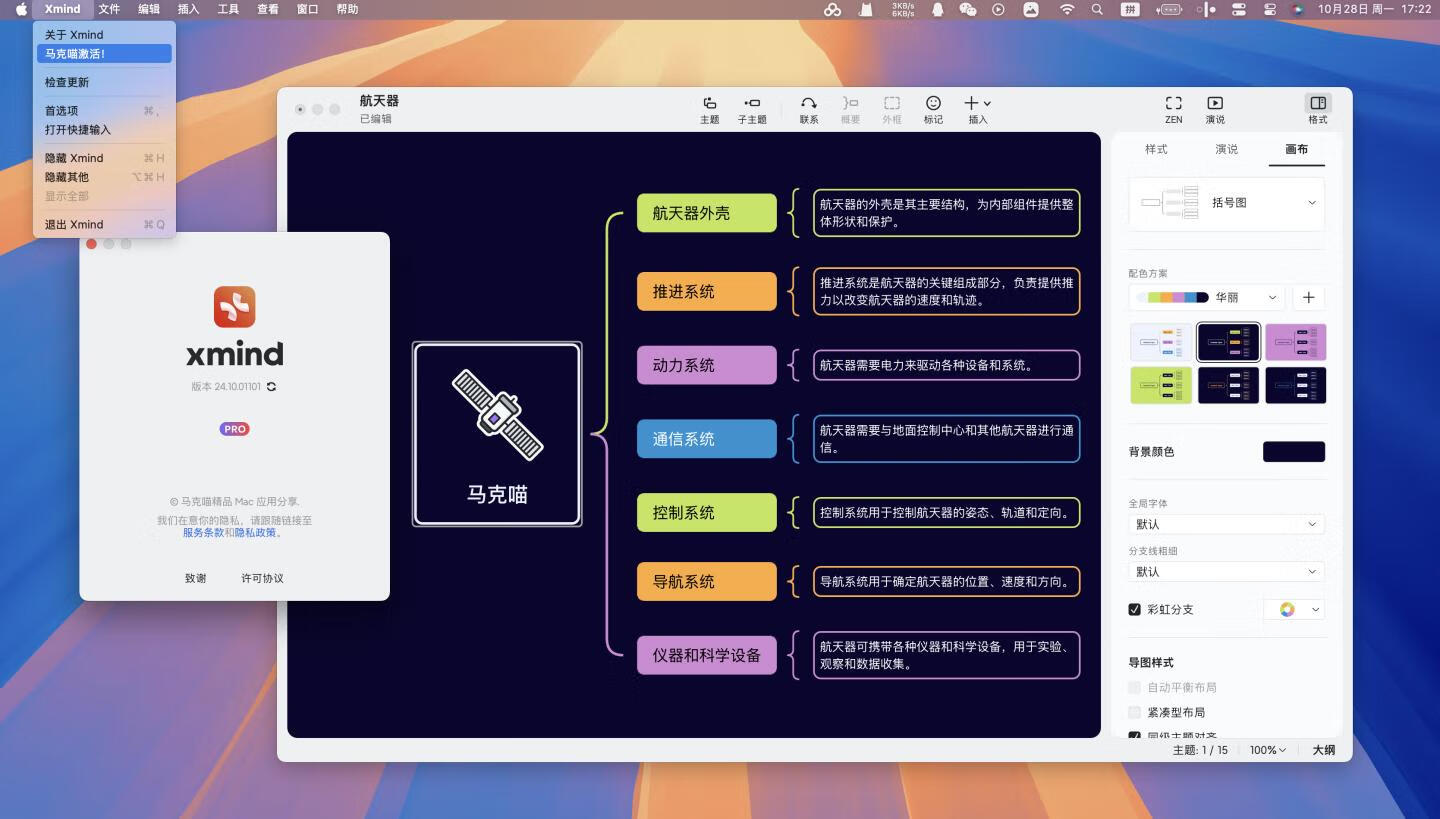Image resolution: width=1440 pixels, height=819 pixels.
Task: Choose 检查更新 menu item
Action: point(104,82)
